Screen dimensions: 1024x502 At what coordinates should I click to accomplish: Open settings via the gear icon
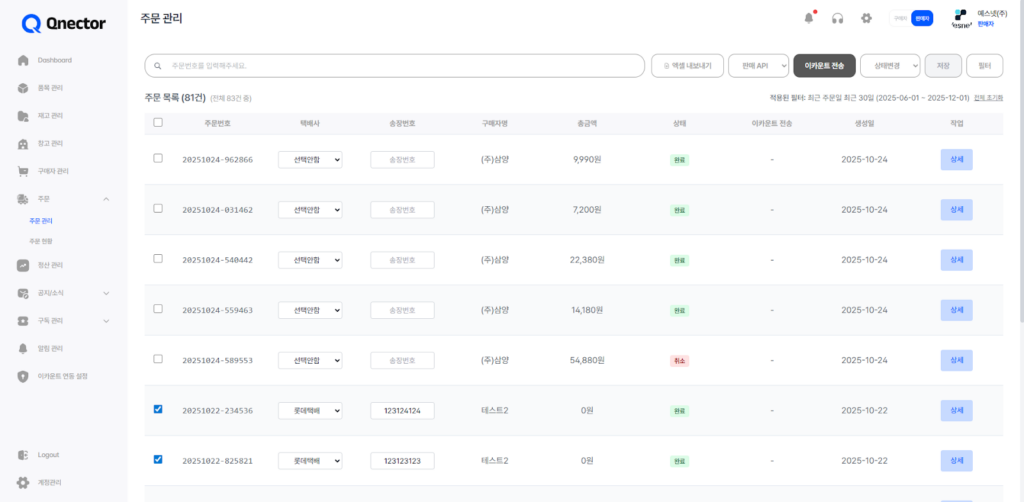click(867, 18)
